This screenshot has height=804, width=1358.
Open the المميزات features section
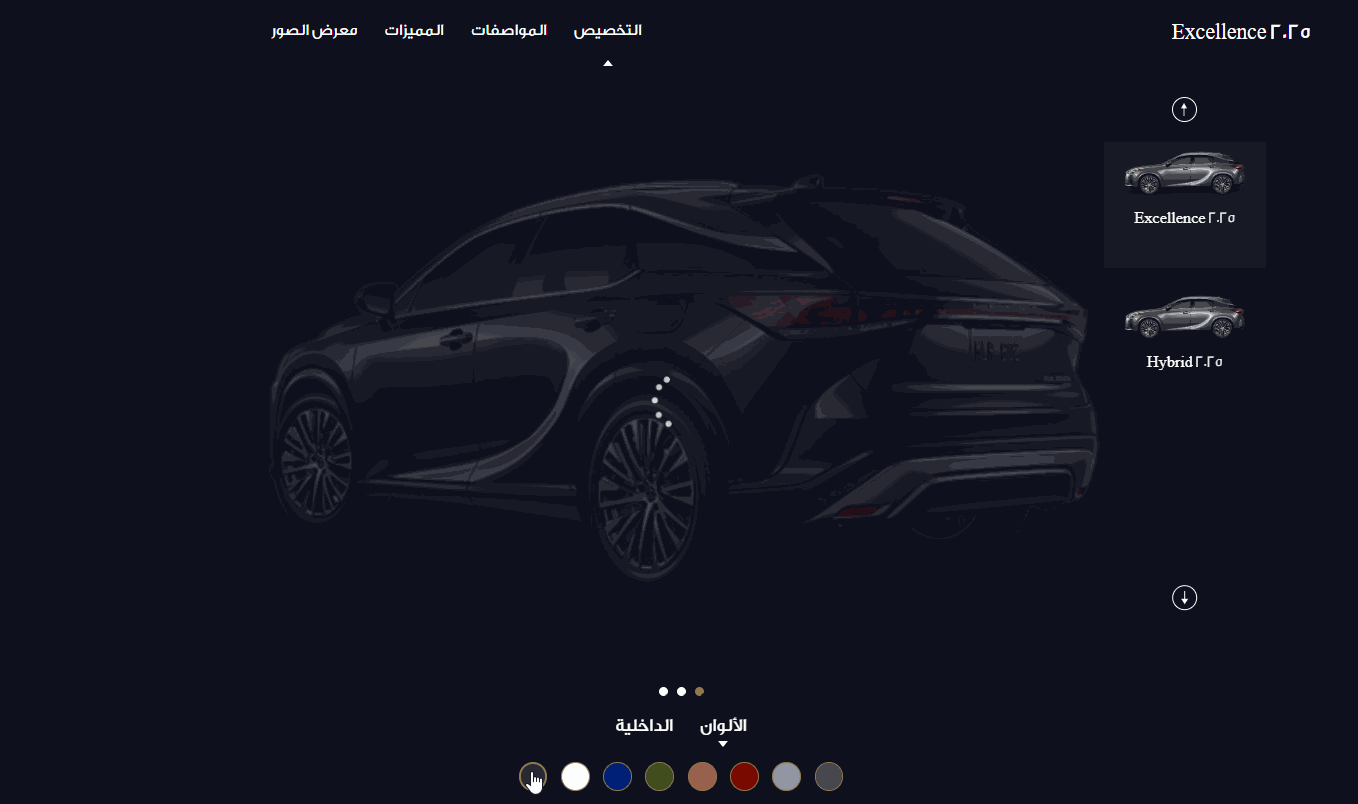click(x=414, y=30)
